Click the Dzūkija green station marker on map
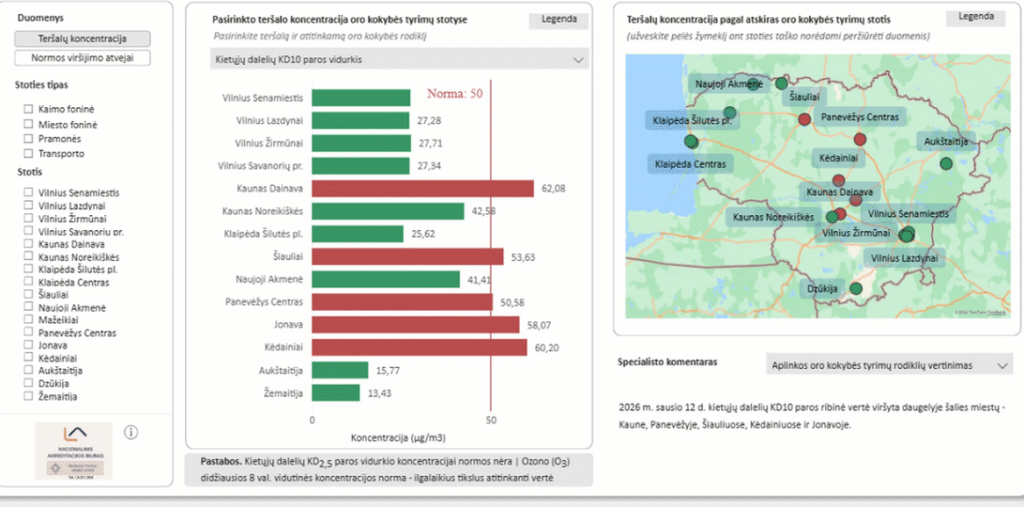This screenshot has height=507, width=1024. pos(855,289)
